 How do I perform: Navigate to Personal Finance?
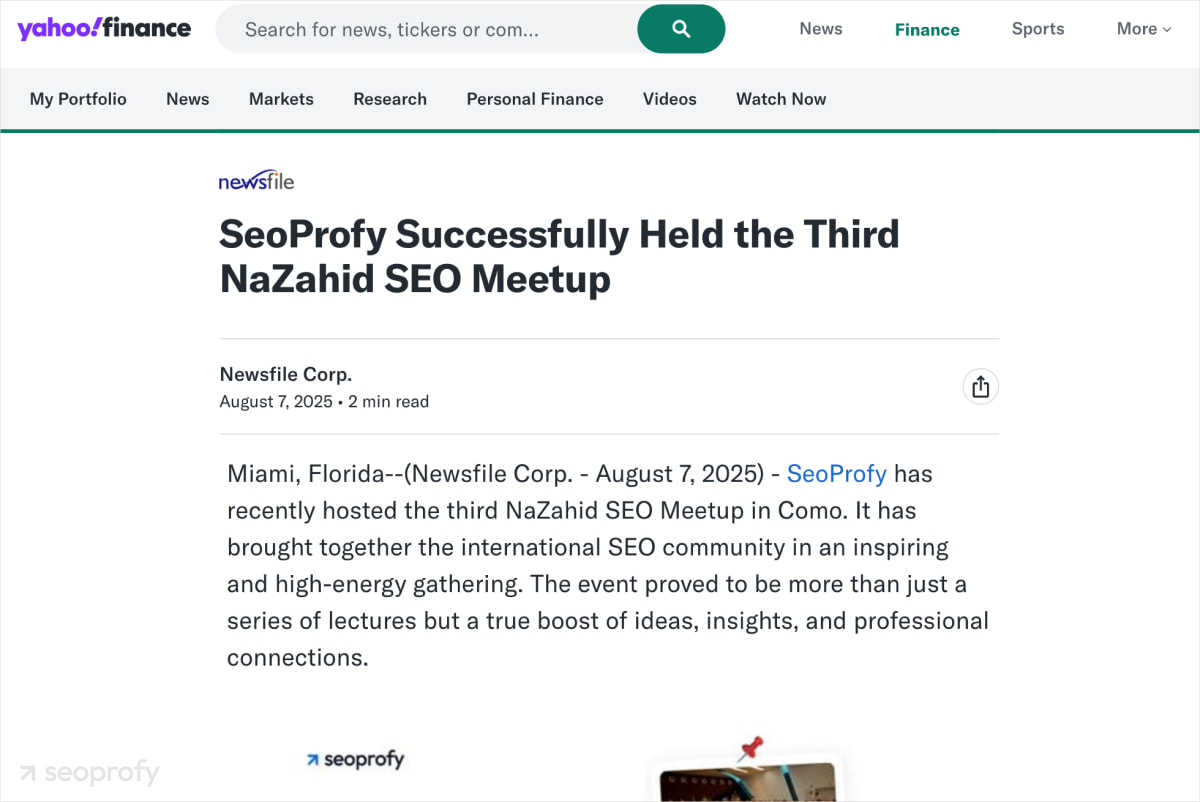coord(535,99)
